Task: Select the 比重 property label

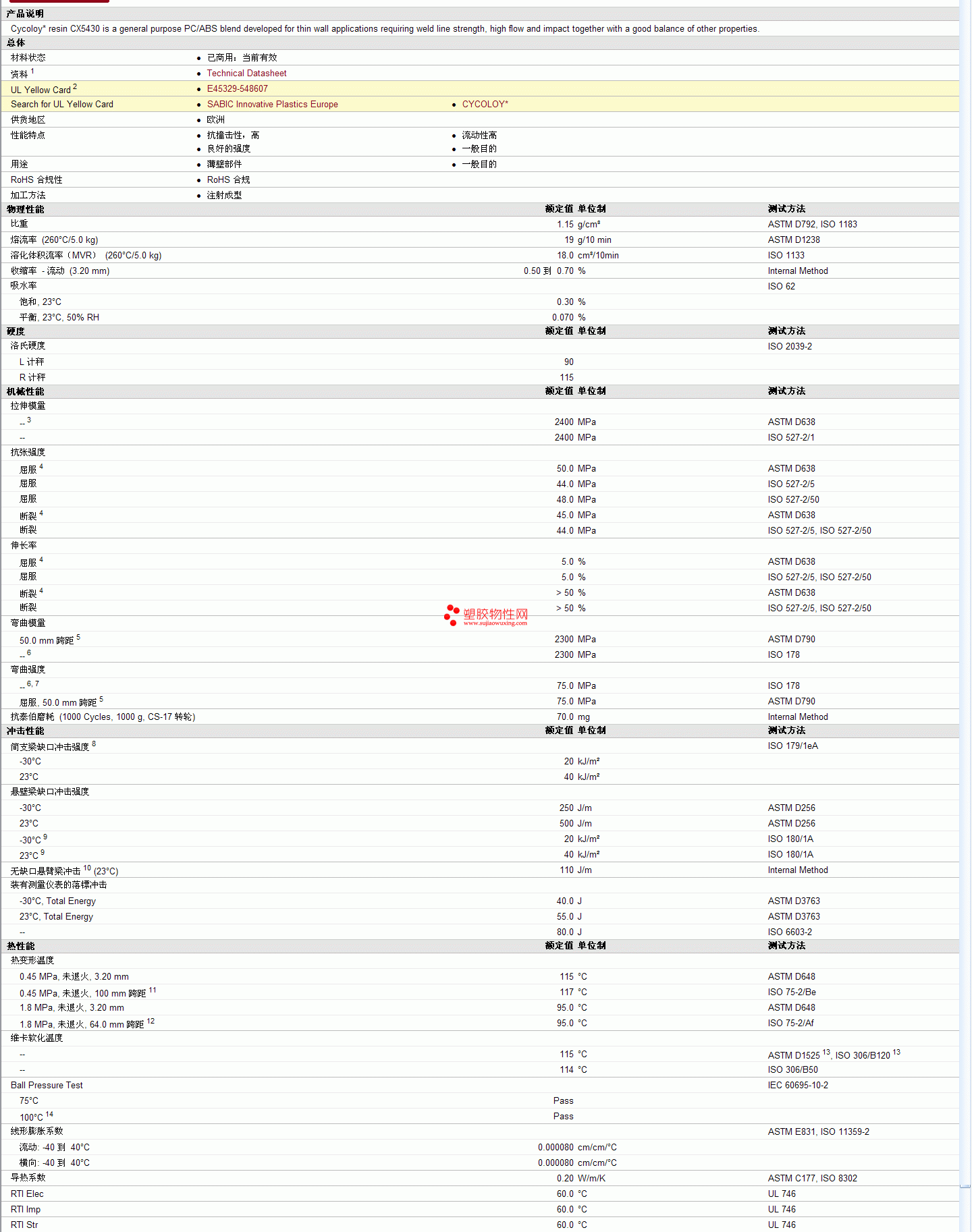Action: tap(19, 224)
